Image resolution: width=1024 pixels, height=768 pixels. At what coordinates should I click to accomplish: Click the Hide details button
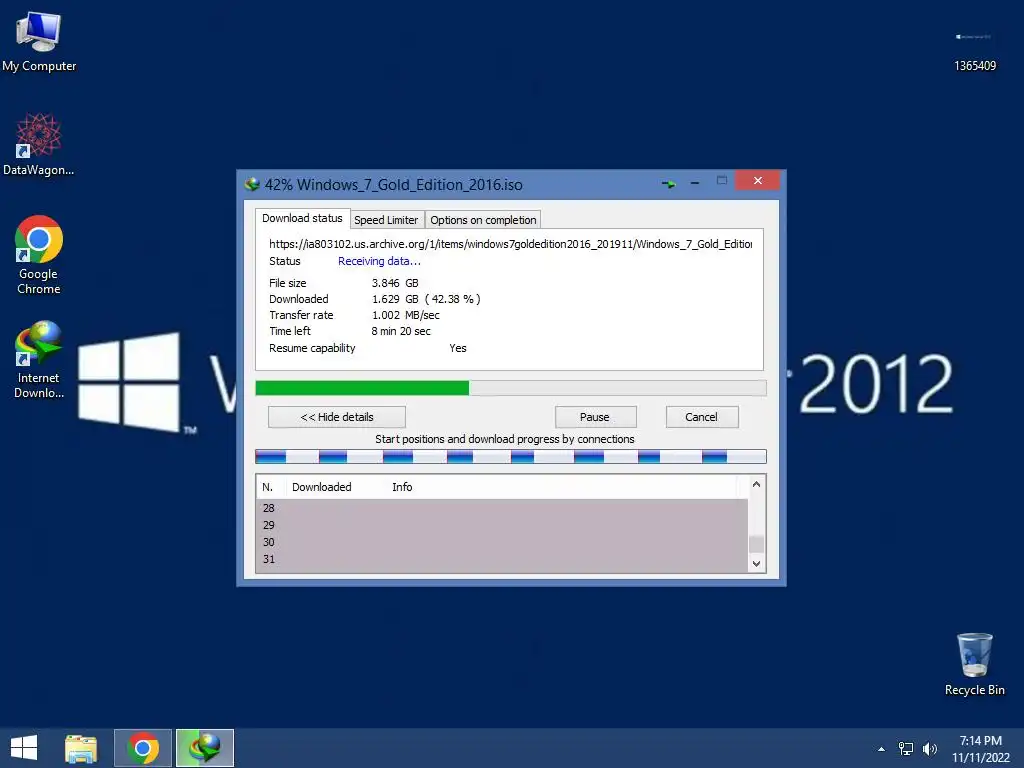point(337,417)
